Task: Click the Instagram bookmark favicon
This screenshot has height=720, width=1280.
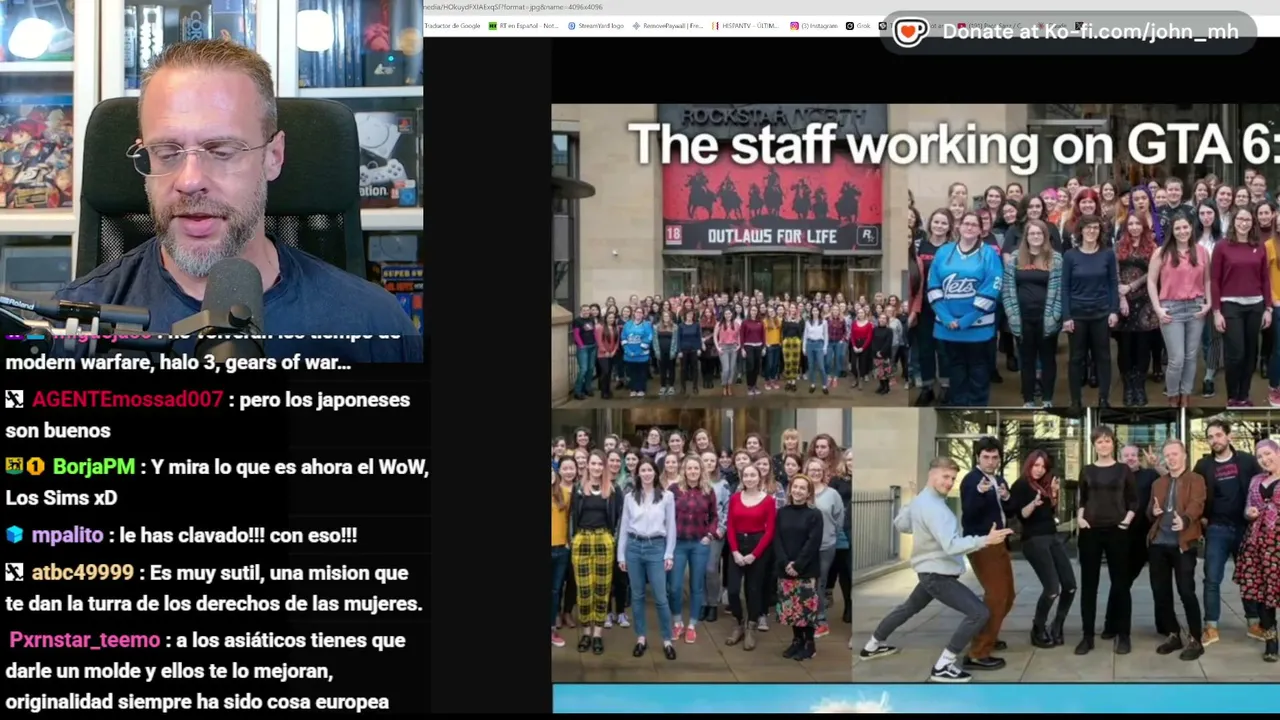Action: pyautogui.click(x=794, y=26)
